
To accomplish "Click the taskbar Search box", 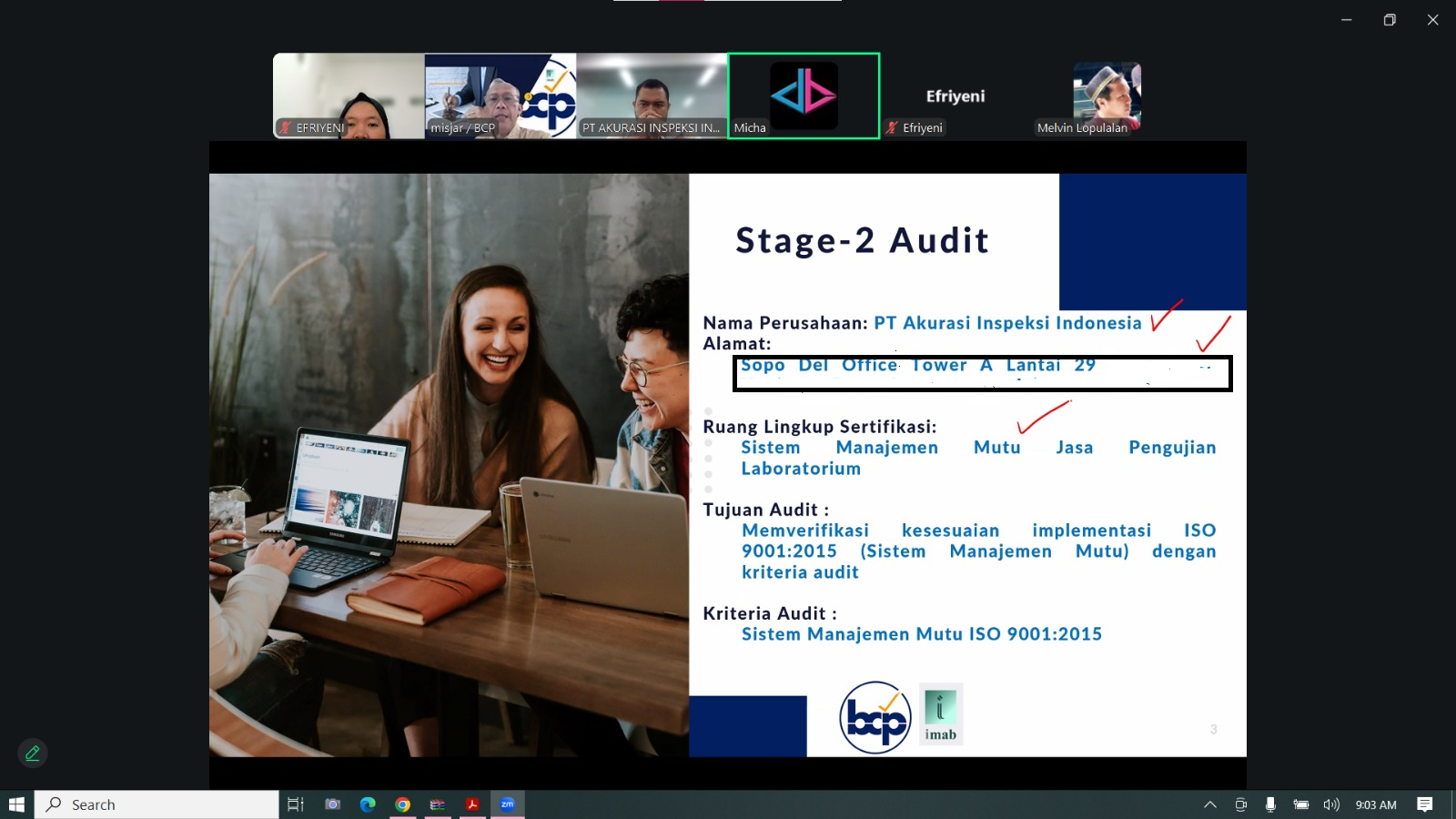I will (157, 804).
